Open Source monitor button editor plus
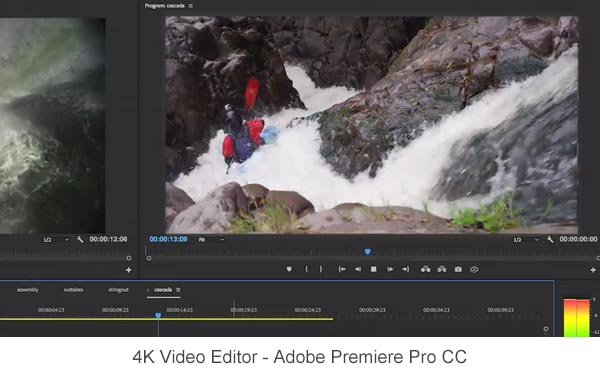This screenshot has height=373, width=600. click(129, 270)
